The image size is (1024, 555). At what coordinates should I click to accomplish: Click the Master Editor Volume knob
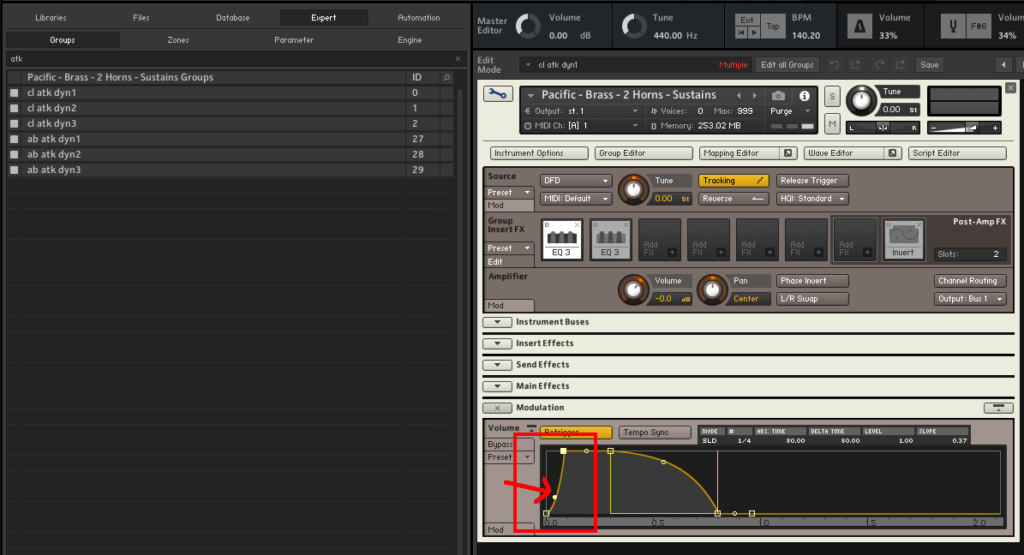click(528, 26)
